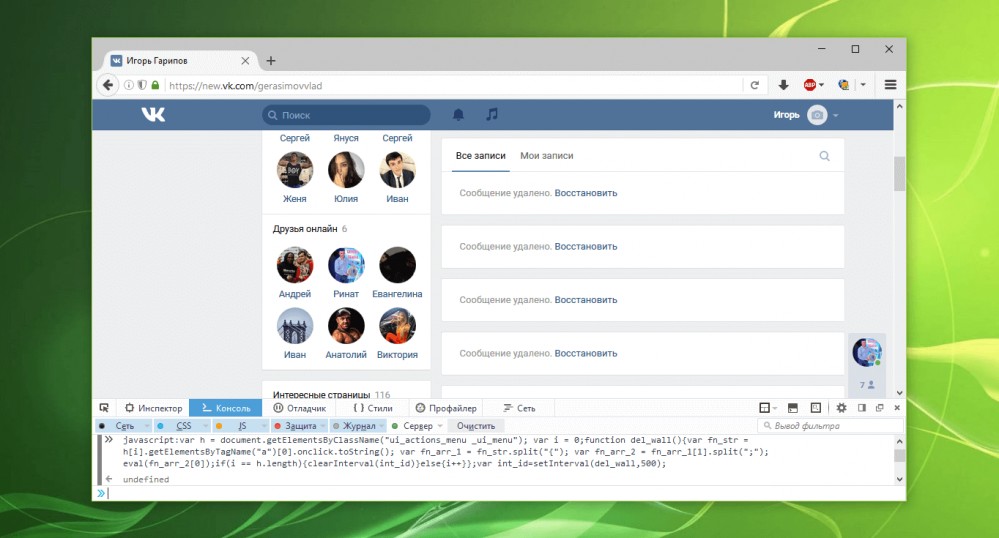
Task: Open the Интересные страницы section link
Action: tap(322, 395)
